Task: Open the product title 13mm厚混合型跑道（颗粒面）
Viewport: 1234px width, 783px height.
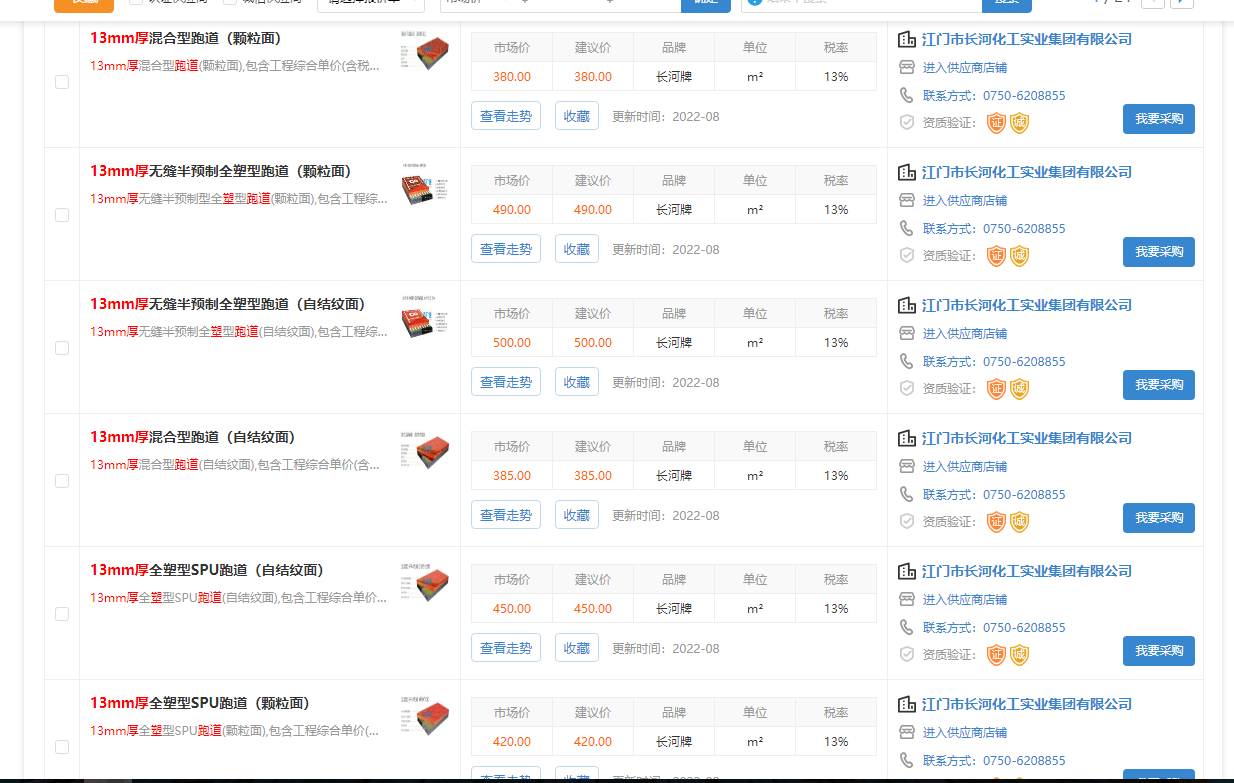Action: point(185,38)
